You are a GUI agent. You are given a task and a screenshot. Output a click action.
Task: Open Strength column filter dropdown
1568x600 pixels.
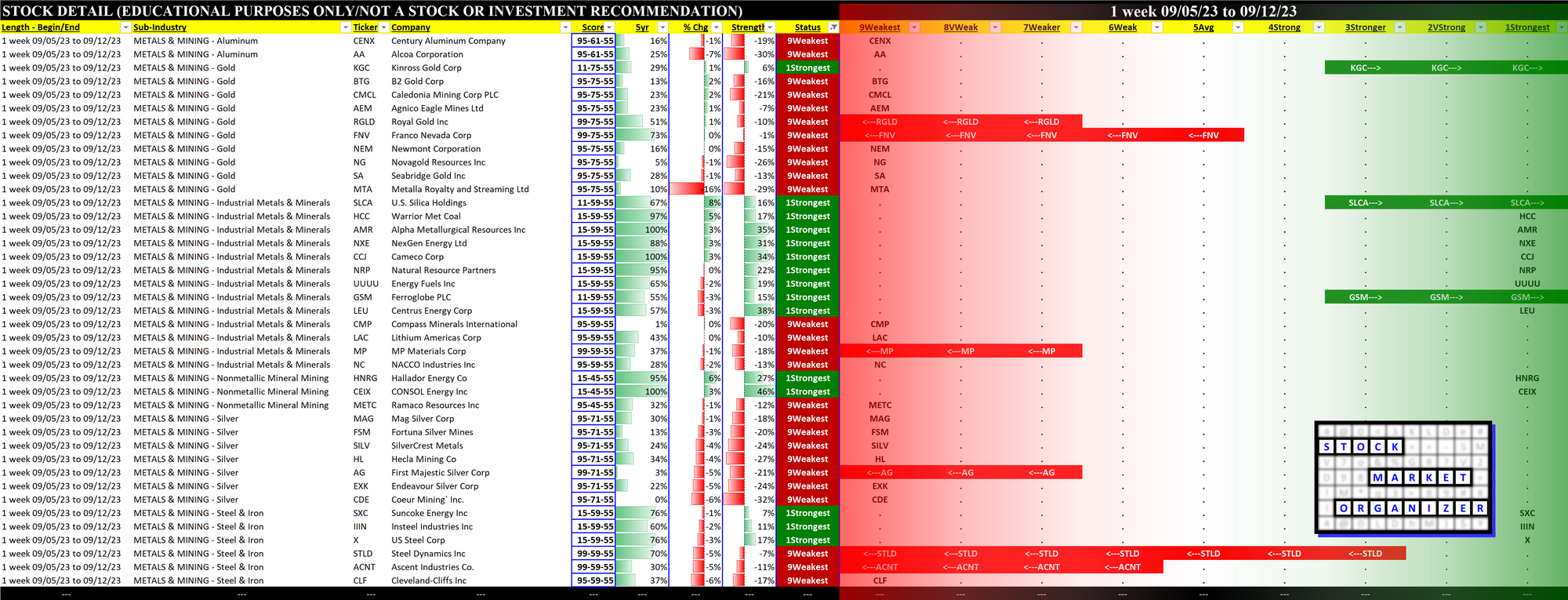(x=770, y=27)
